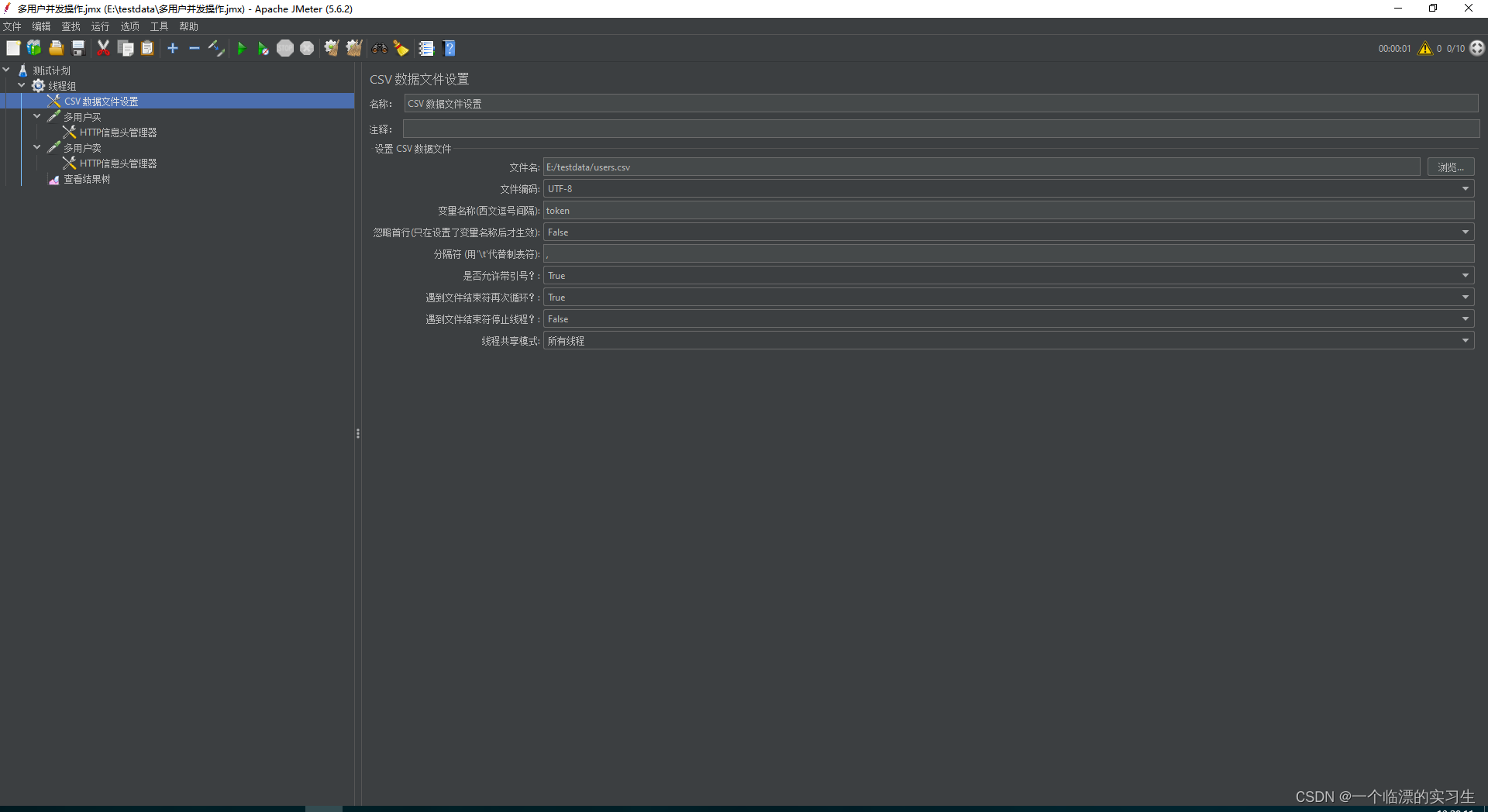This screenshot has height=812, width=1488.
Task: Start the test with green play icon
Action: [x=241, y=48]
